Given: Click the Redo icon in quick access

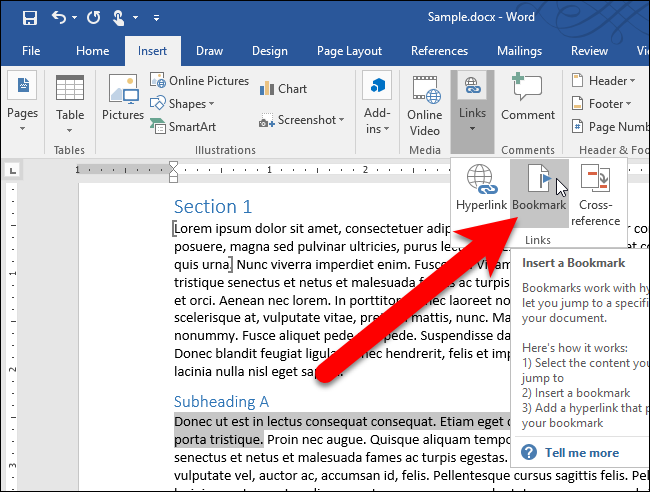Looking at the screenshot, I should pos(94,18).
